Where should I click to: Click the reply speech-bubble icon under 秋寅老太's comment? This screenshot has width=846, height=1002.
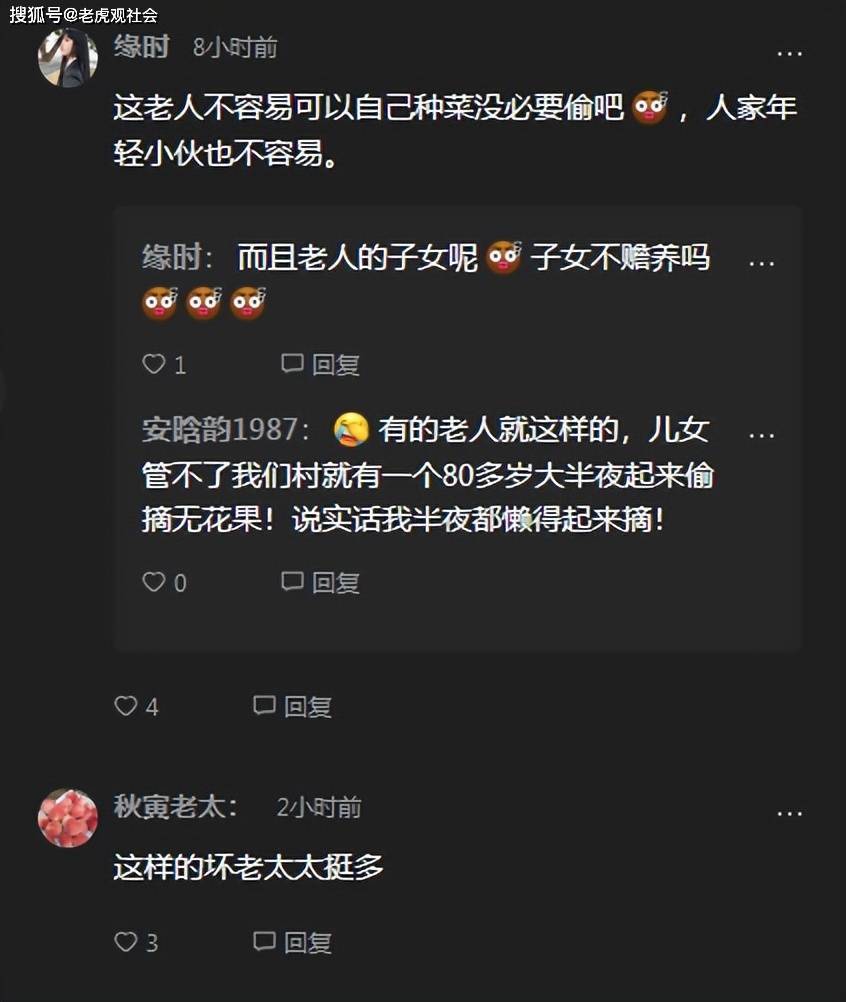(265, 941)
